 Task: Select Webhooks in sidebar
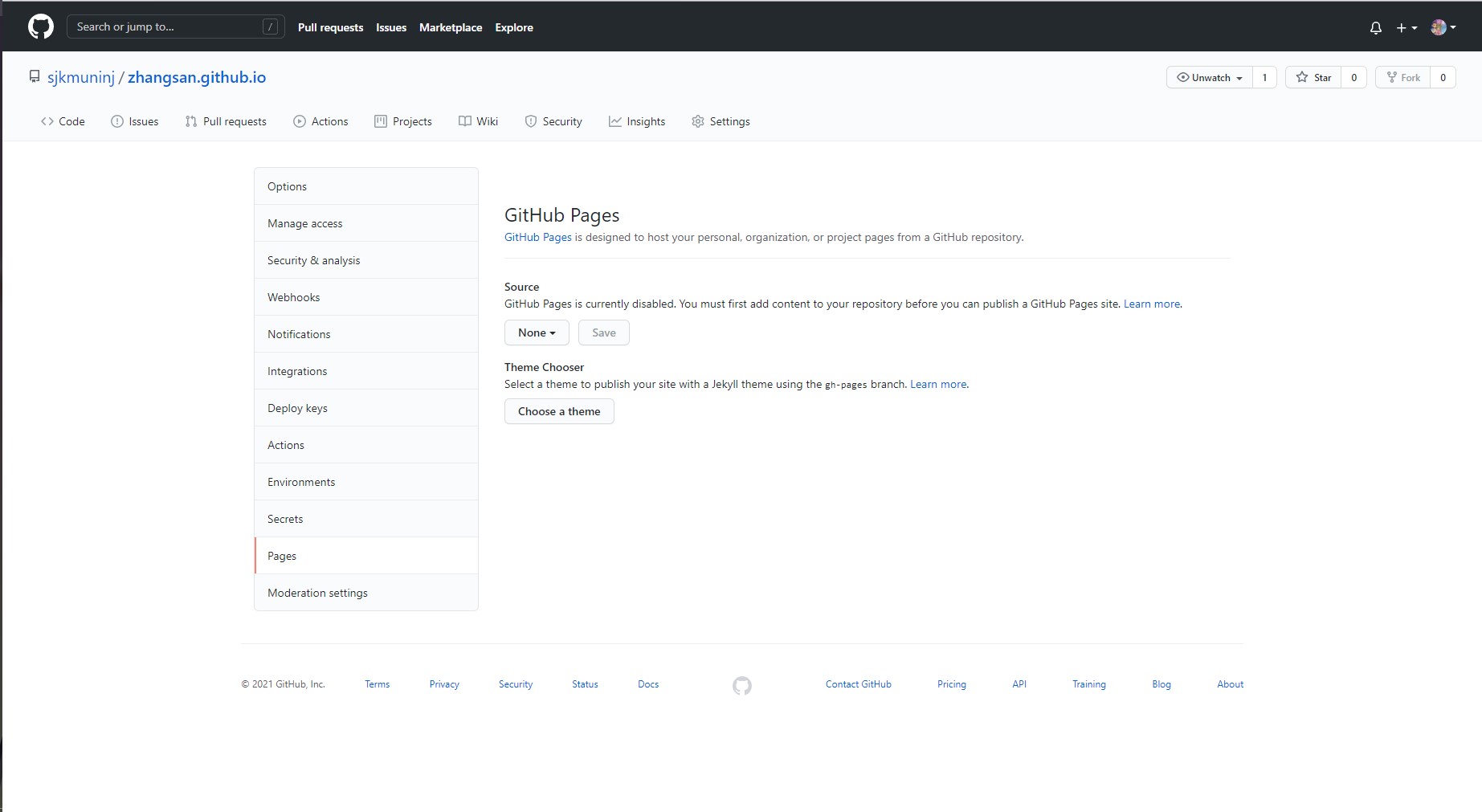point(366,297)
